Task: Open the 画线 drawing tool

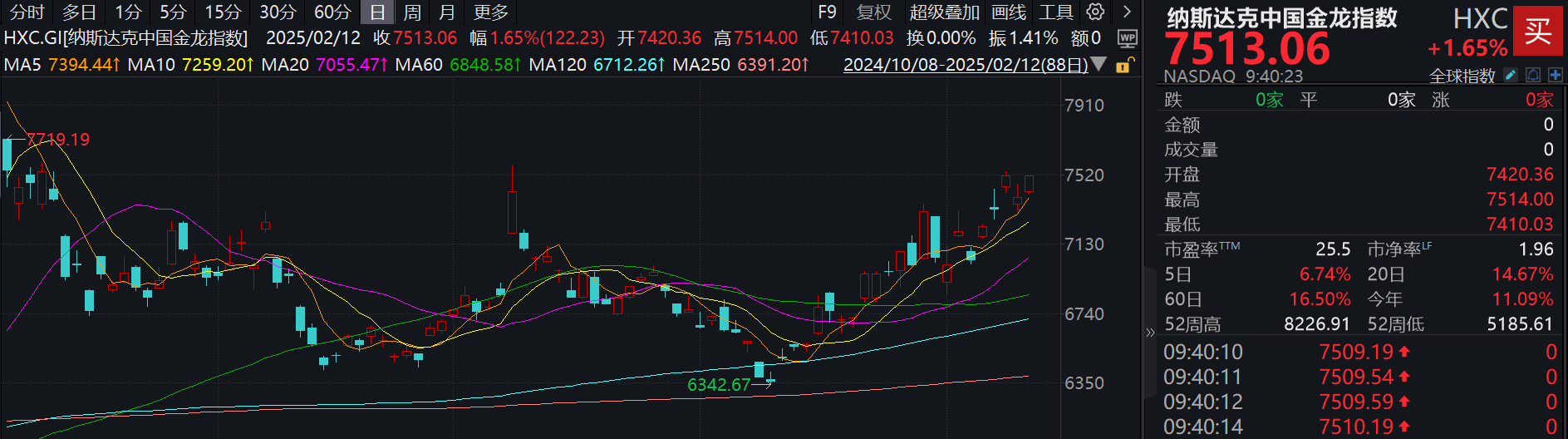Action: pos(1009,12)
